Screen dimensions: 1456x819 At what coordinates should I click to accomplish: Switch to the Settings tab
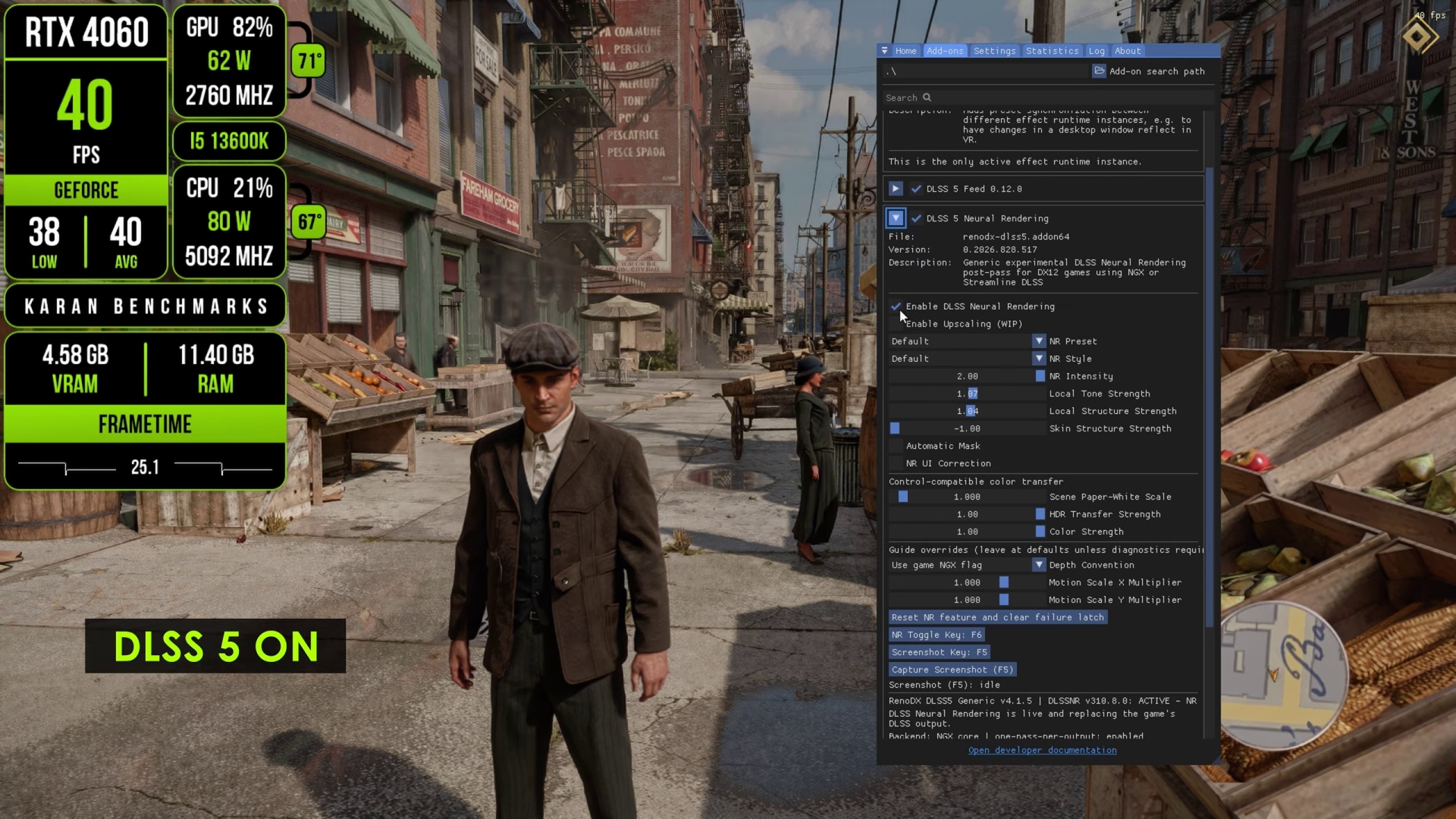pyautogui.click(x=994, y=51)
